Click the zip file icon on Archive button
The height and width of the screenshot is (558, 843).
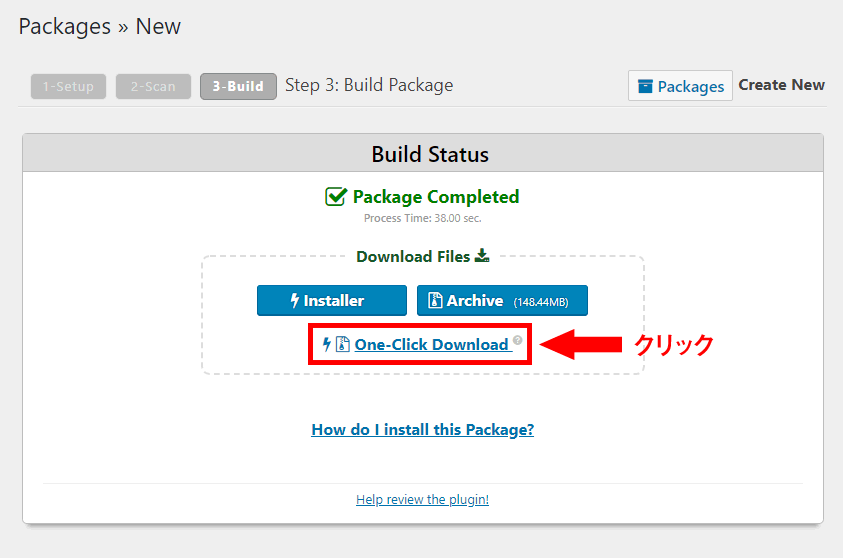click(436, 300)
